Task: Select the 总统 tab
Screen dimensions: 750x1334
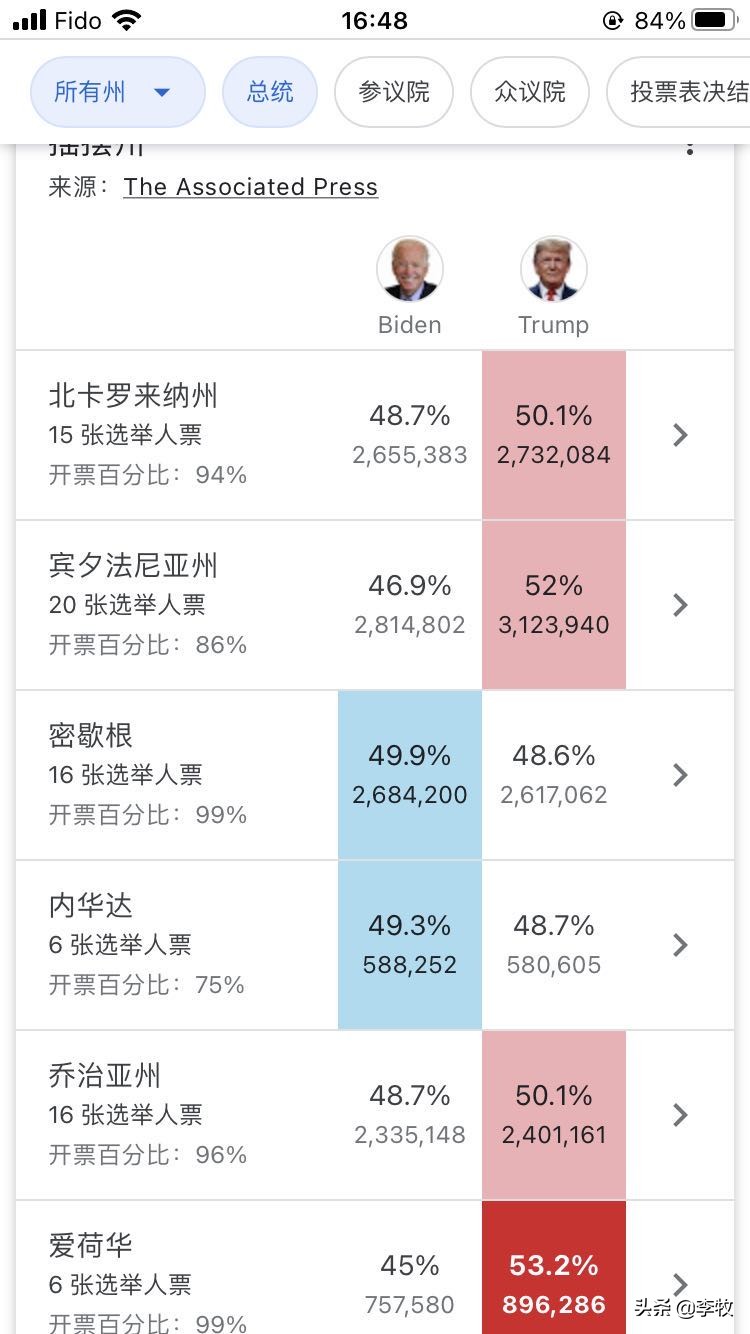Action: click(x=270, y=92)
